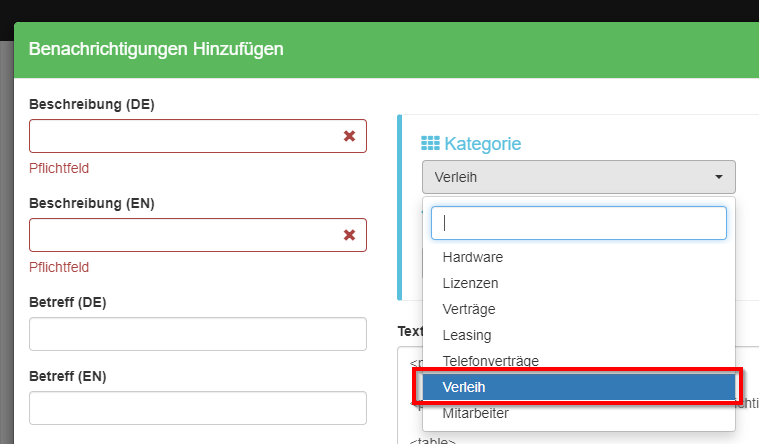Click the Pflichtfeld message under Beschreibung (EN)
The height and width of the screenshot is (444, 759).
tap(59, 267)
